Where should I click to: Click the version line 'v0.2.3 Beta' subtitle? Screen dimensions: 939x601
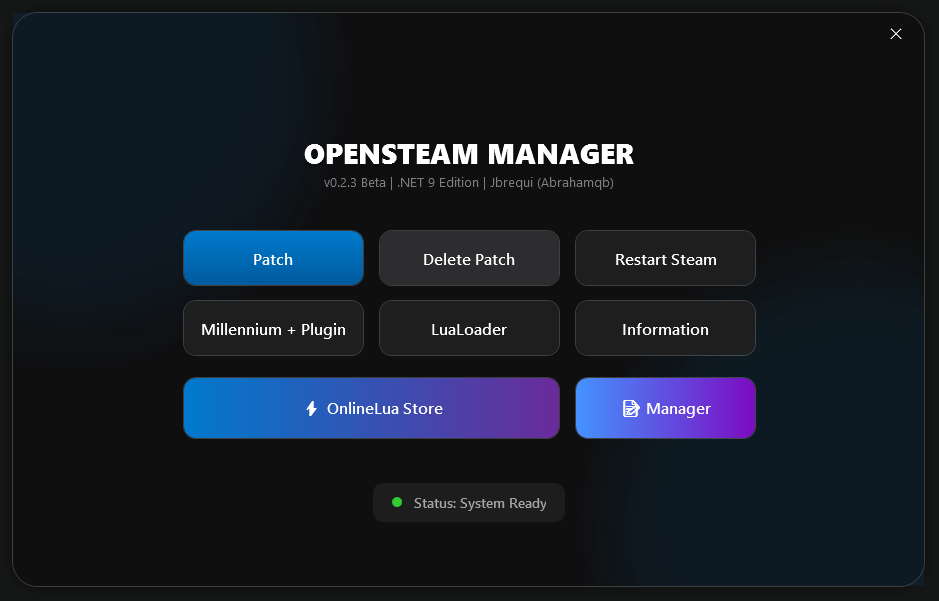tap(469, 183)
